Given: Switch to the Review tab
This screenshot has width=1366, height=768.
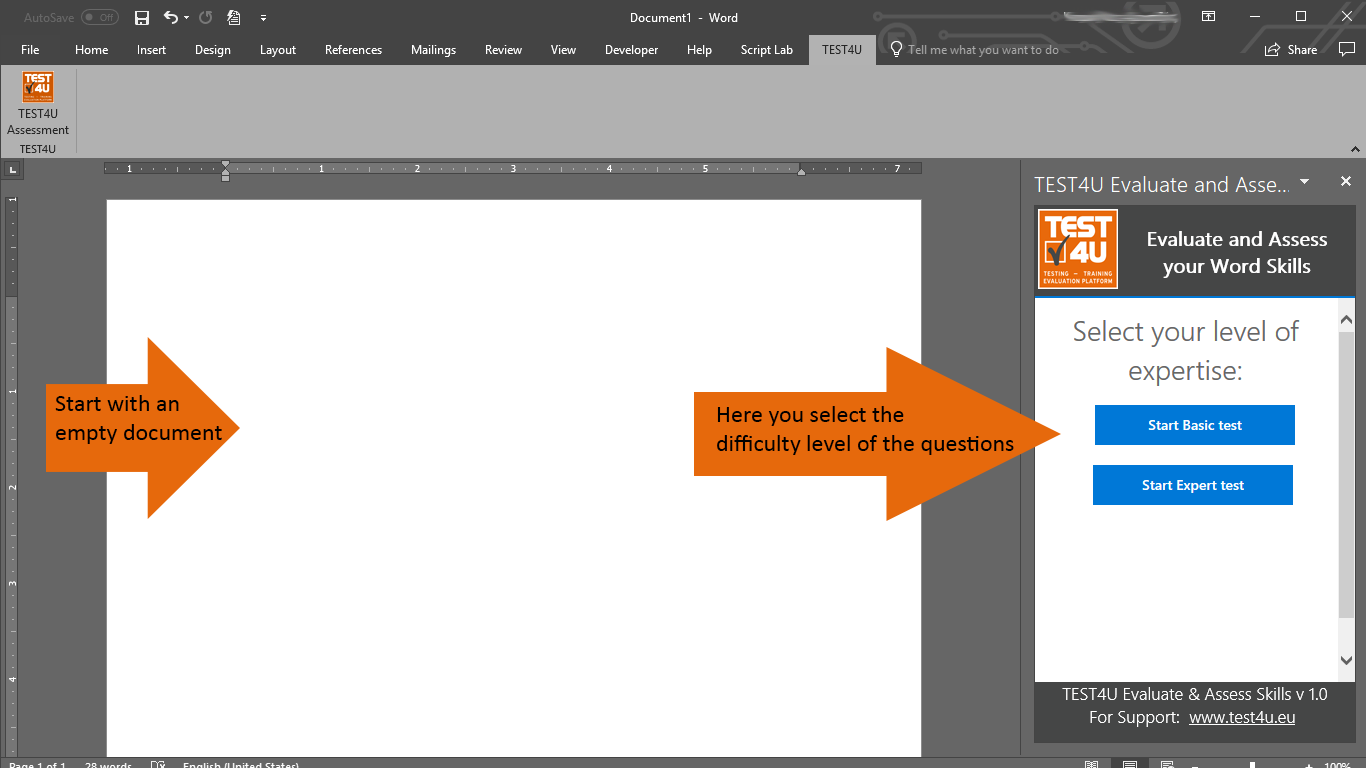Looking at the screenshot, I should point(503,50).
